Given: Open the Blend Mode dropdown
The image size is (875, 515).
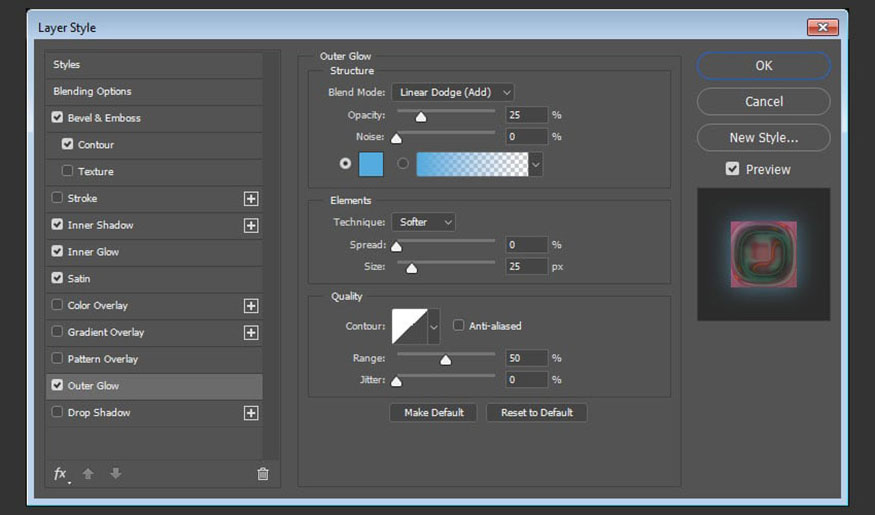Looking at the screenshot, I should [453, 92].
